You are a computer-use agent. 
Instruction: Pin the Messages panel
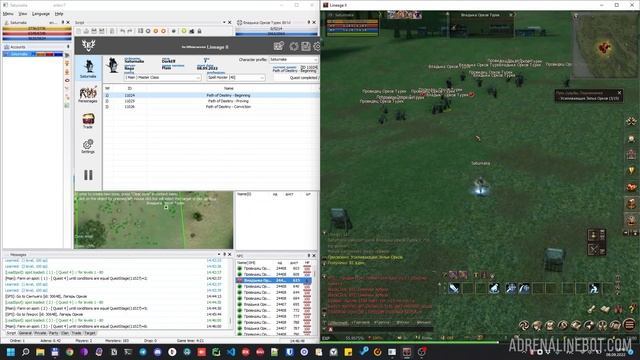[x=224, y=254]
